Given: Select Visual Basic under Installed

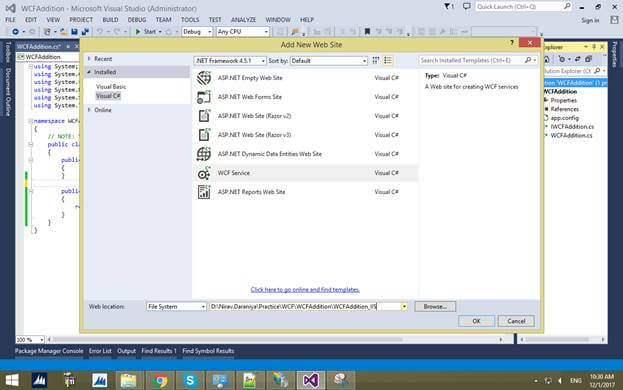Looking at the screenshot, I should 111,87.
